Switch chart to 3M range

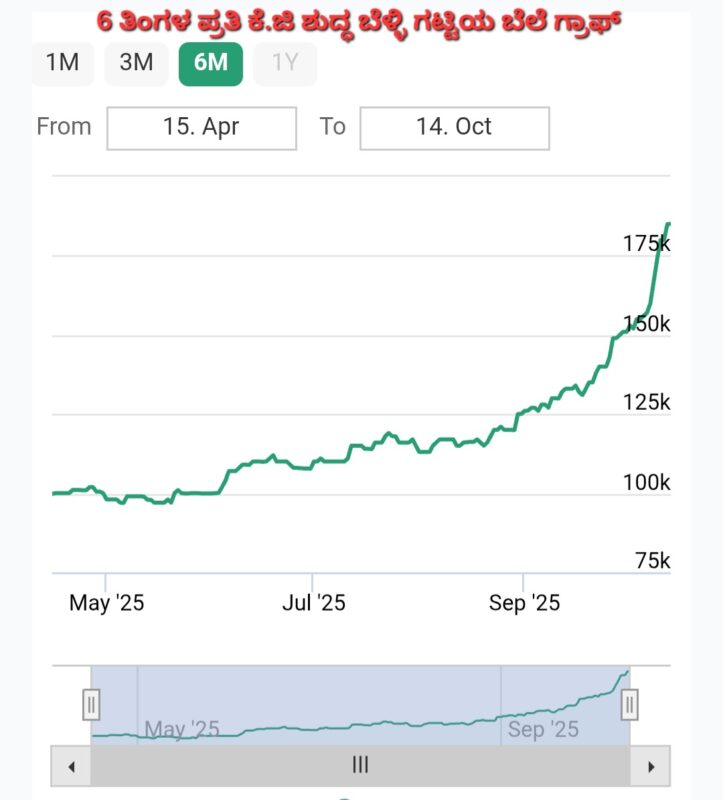tap(136, 63)
